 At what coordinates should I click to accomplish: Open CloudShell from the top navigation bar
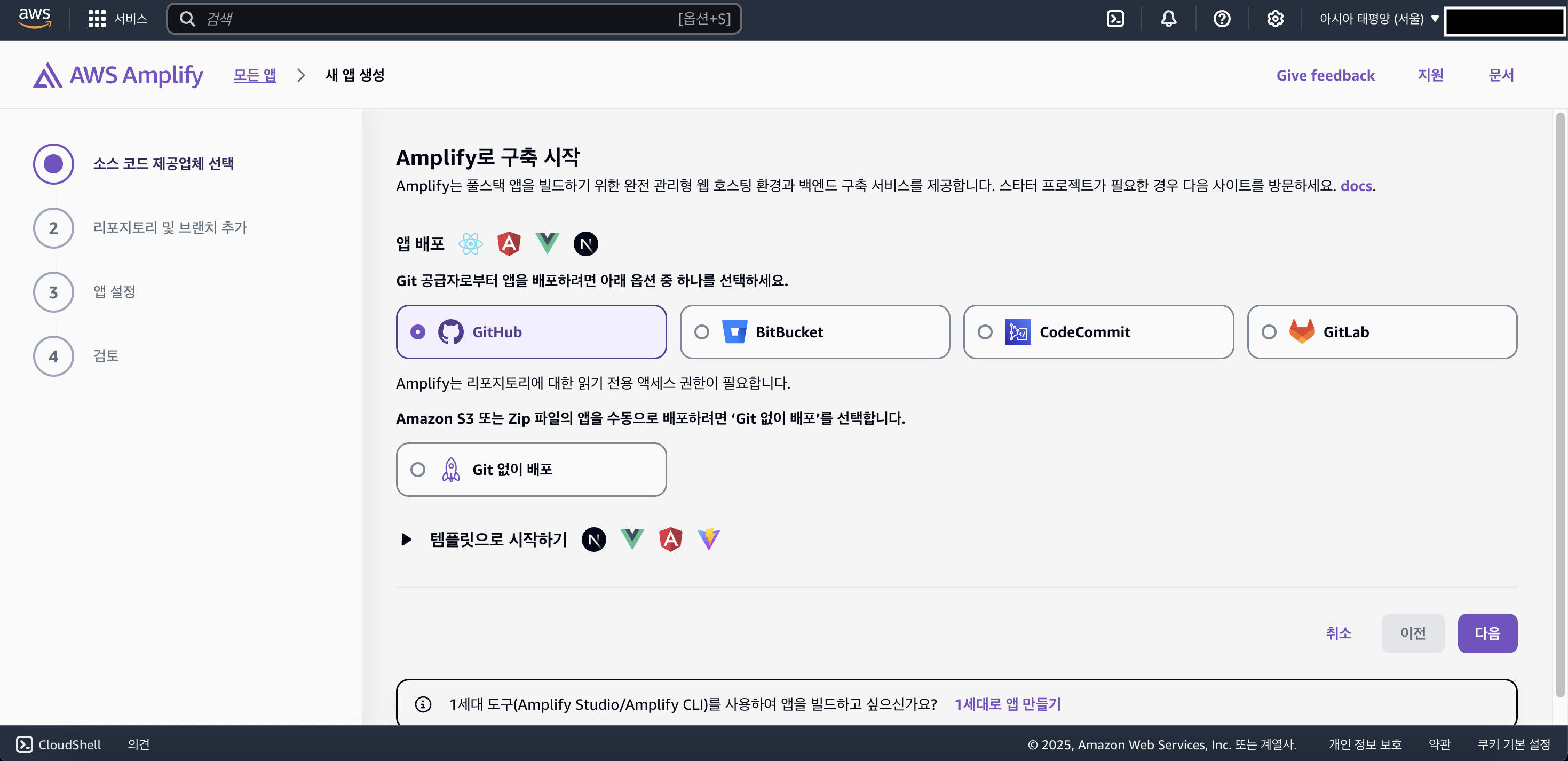(1116, 18)
